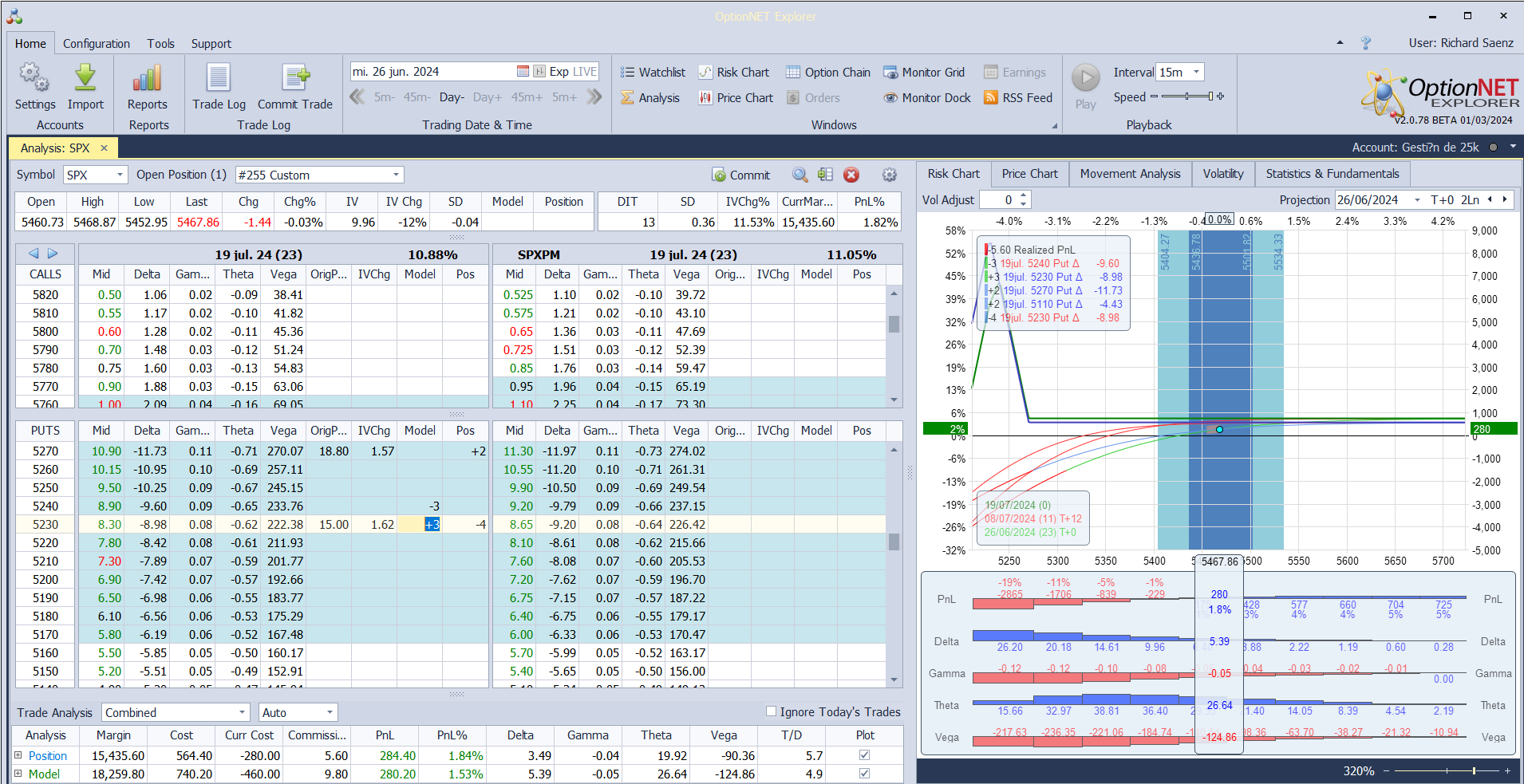This screenshot has height=784, width=1524.
Task: Click the Commit button
Action: tap(740, 175)
